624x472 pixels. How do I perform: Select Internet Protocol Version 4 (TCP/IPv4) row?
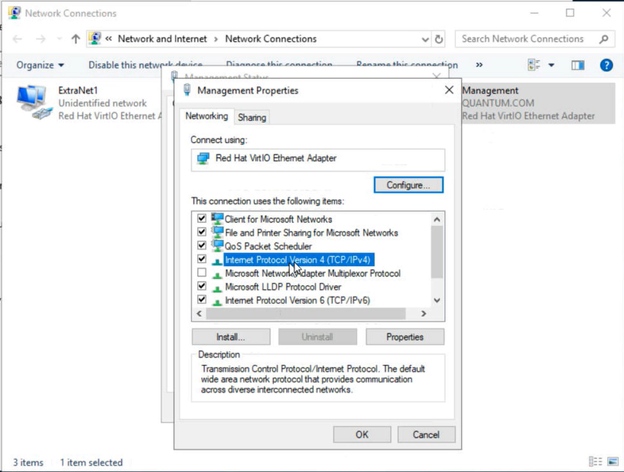click(x=298, y=260)
